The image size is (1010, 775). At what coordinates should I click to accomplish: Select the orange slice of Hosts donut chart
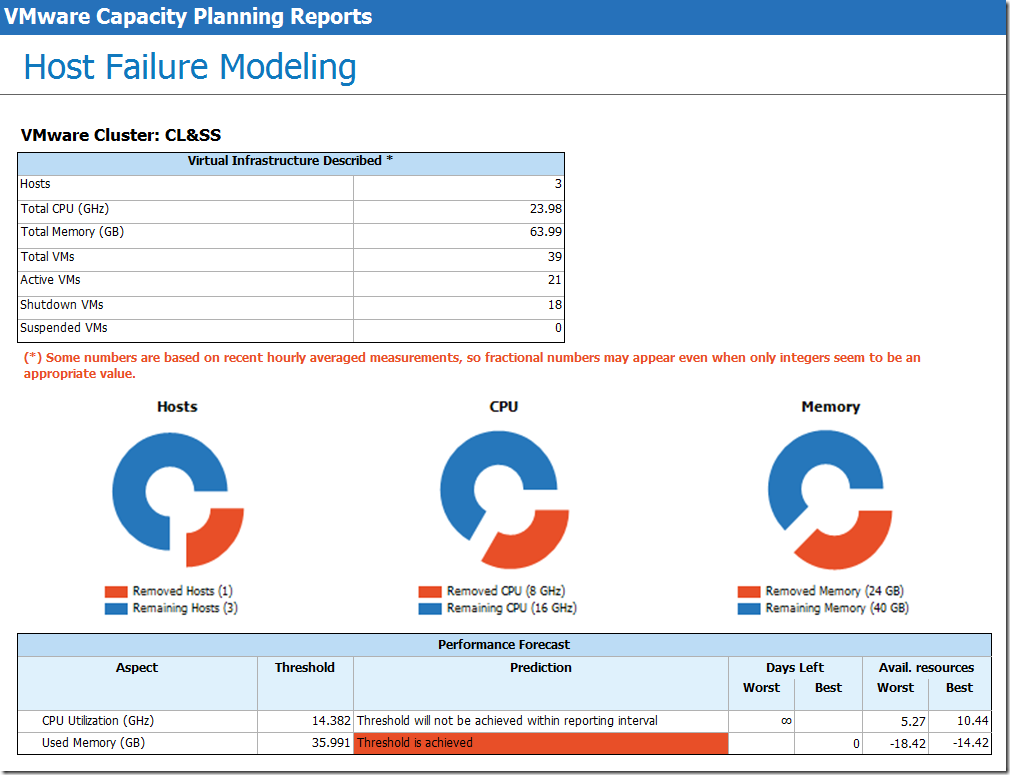click(217, 538)
